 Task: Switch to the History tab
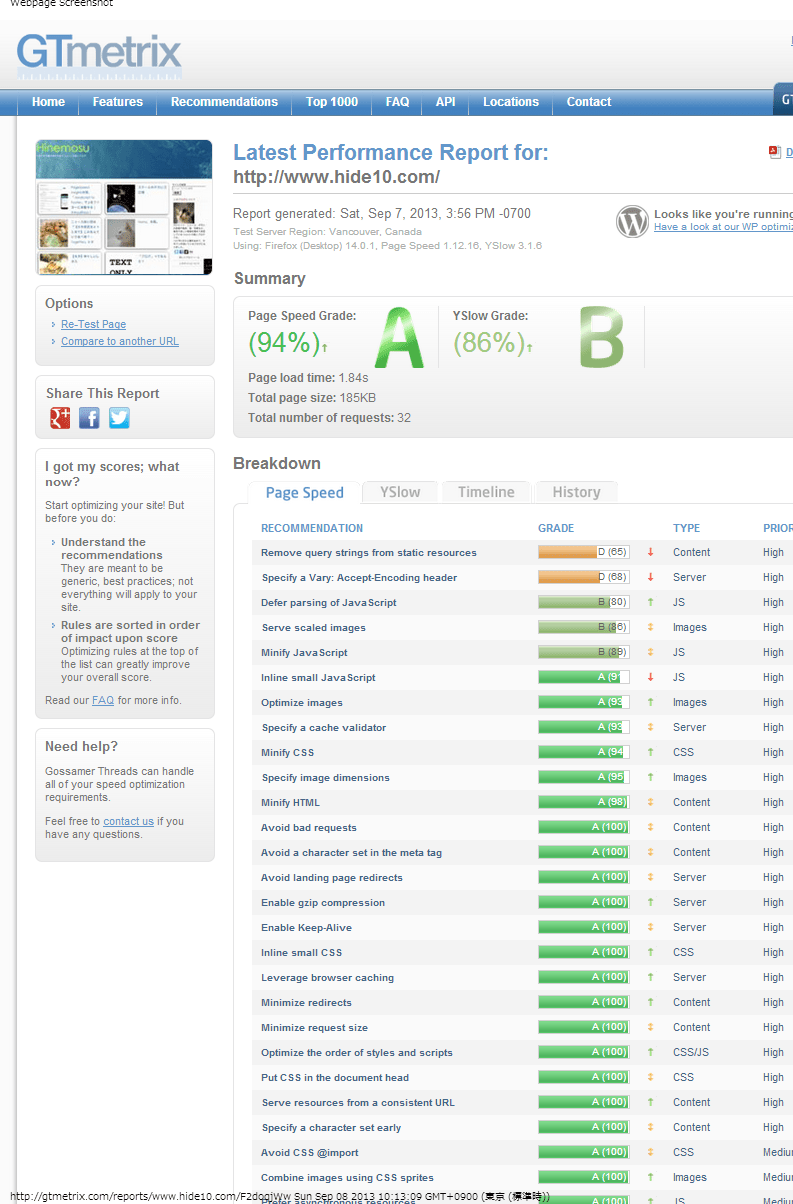pyautogui.click(x=576, y=492)
